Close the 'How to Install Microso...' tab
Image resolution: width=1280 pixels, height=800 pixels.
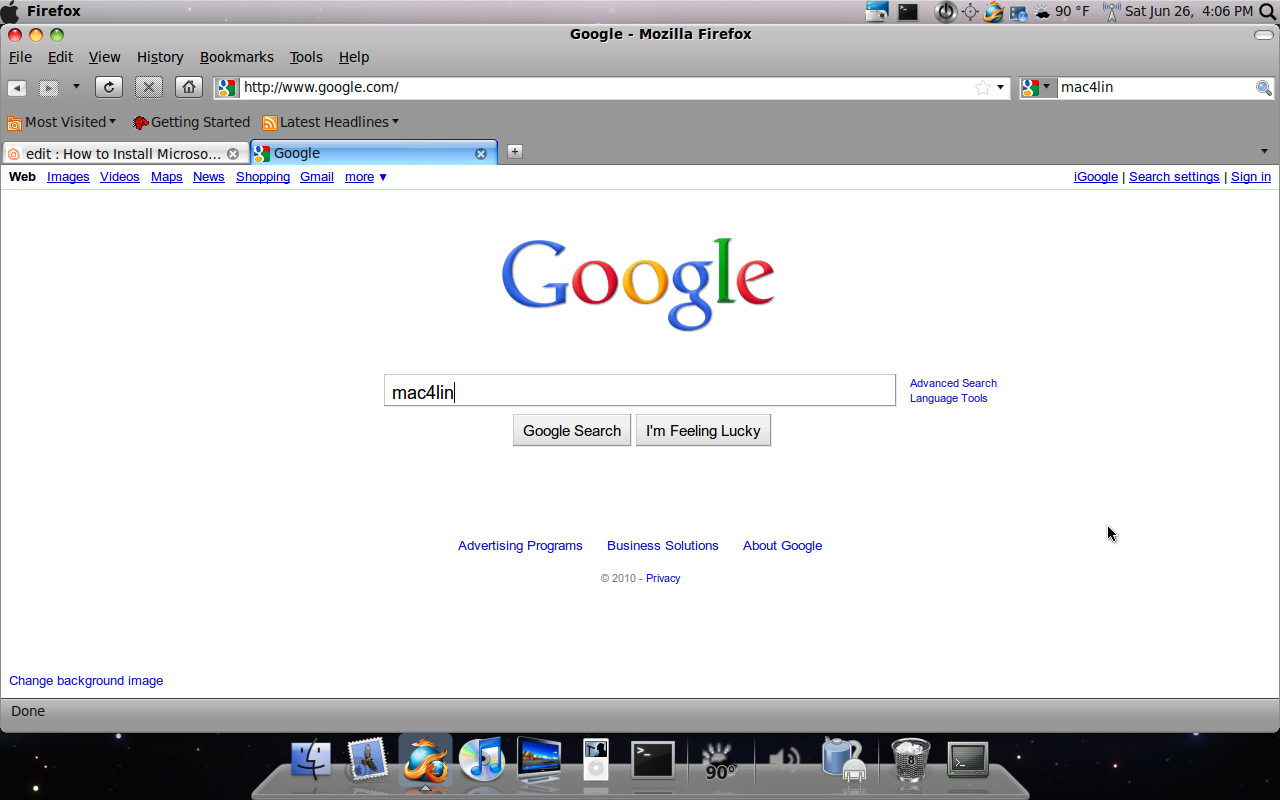(233, 154)
